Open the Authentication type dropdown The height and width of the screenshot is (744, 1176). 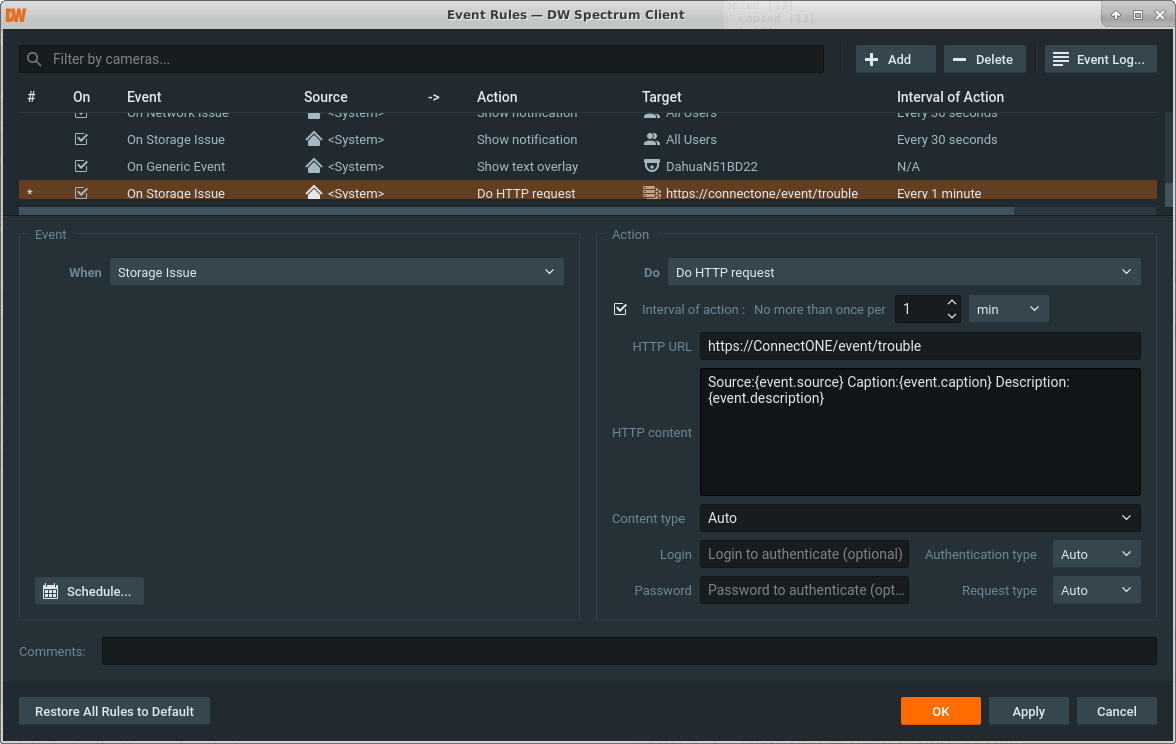pyautogui.click(x=1096, y=554)
